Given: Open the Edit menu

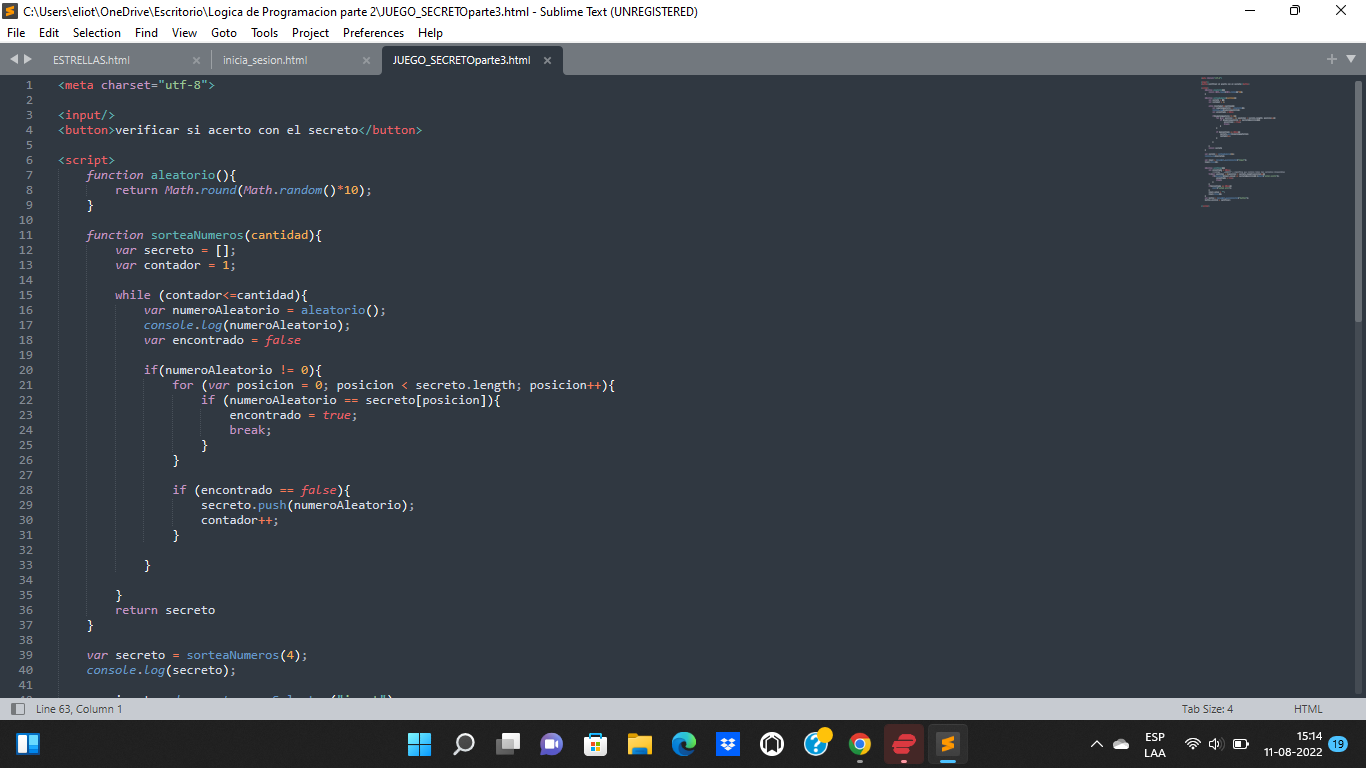Looking at the screenshot, I should pyautogui.click(x=49, y=33).
